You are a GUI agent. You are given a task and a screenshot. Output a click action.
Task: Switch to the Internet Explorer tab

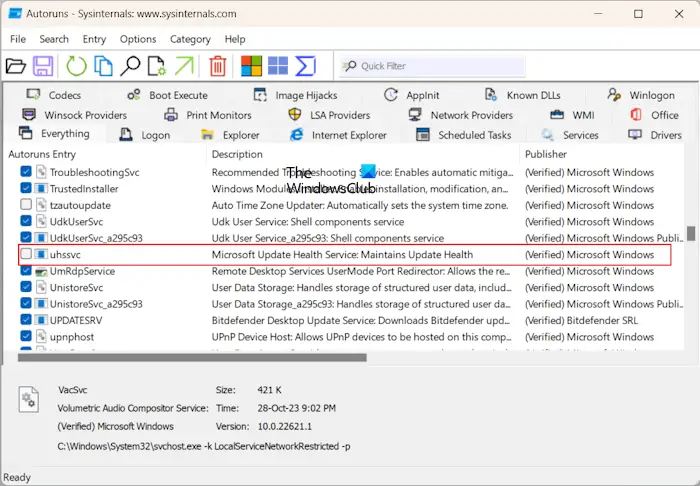[x=338, y=135]
